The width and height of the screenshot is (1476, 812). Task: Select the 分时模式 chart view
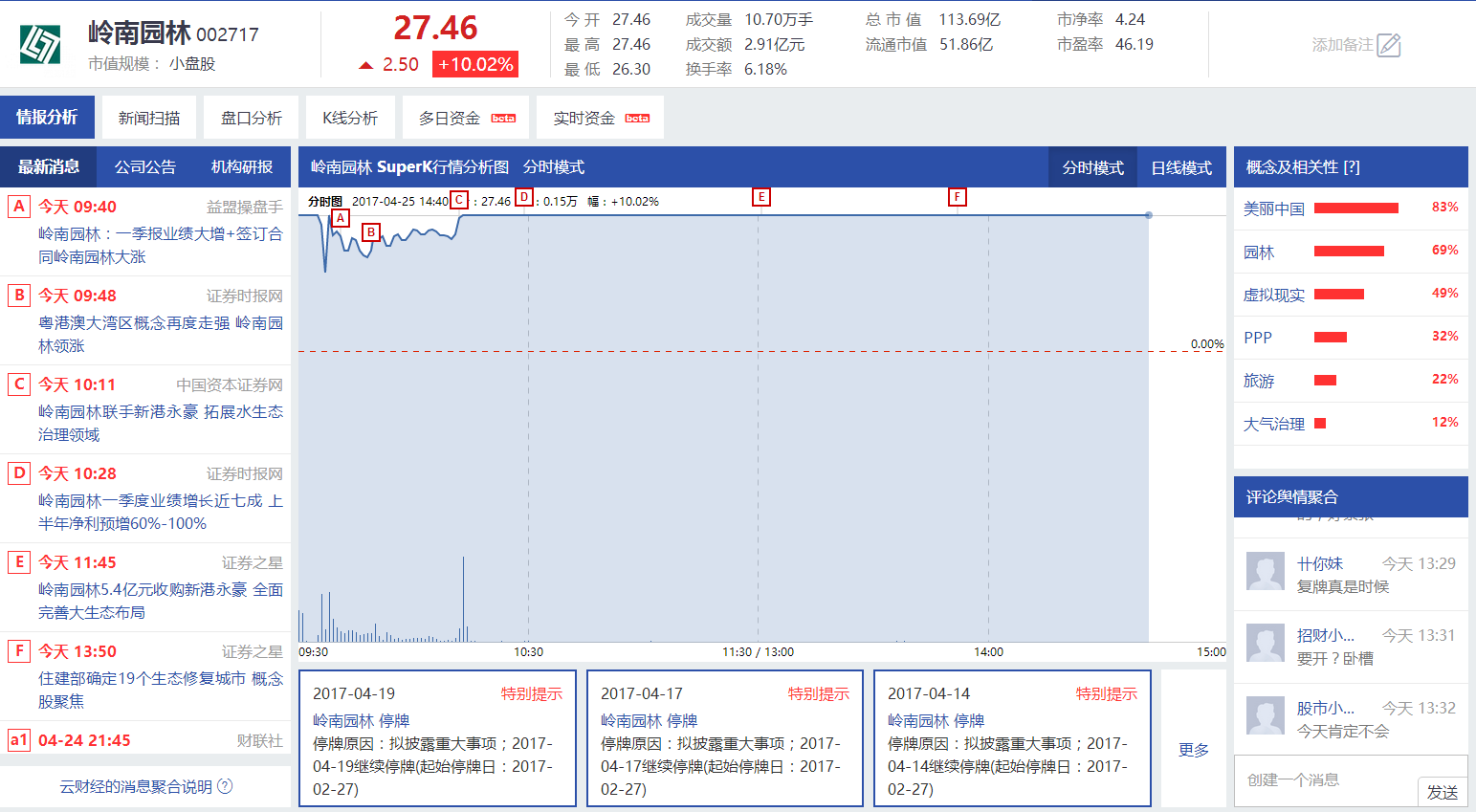1091,166
